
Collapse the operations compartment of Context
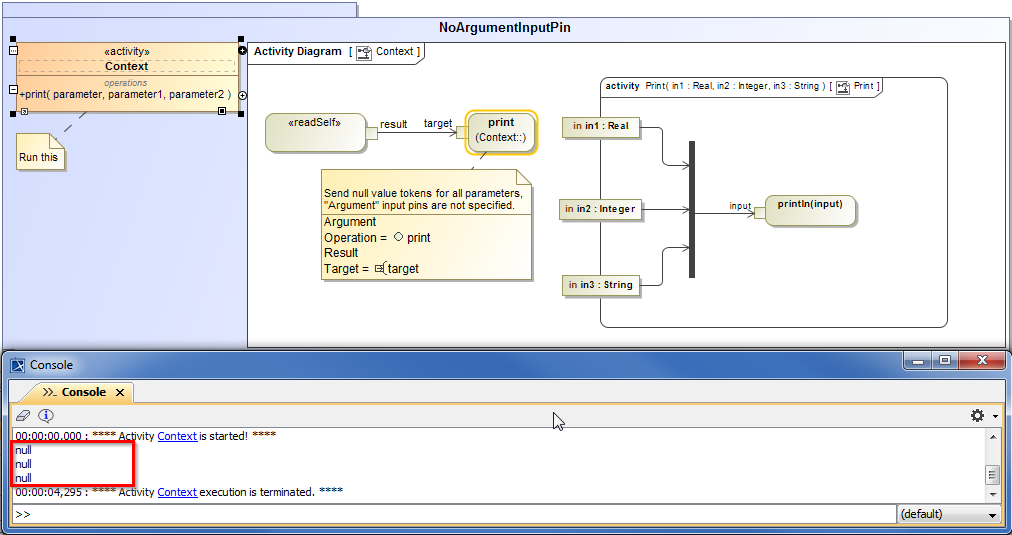[13, 90]
